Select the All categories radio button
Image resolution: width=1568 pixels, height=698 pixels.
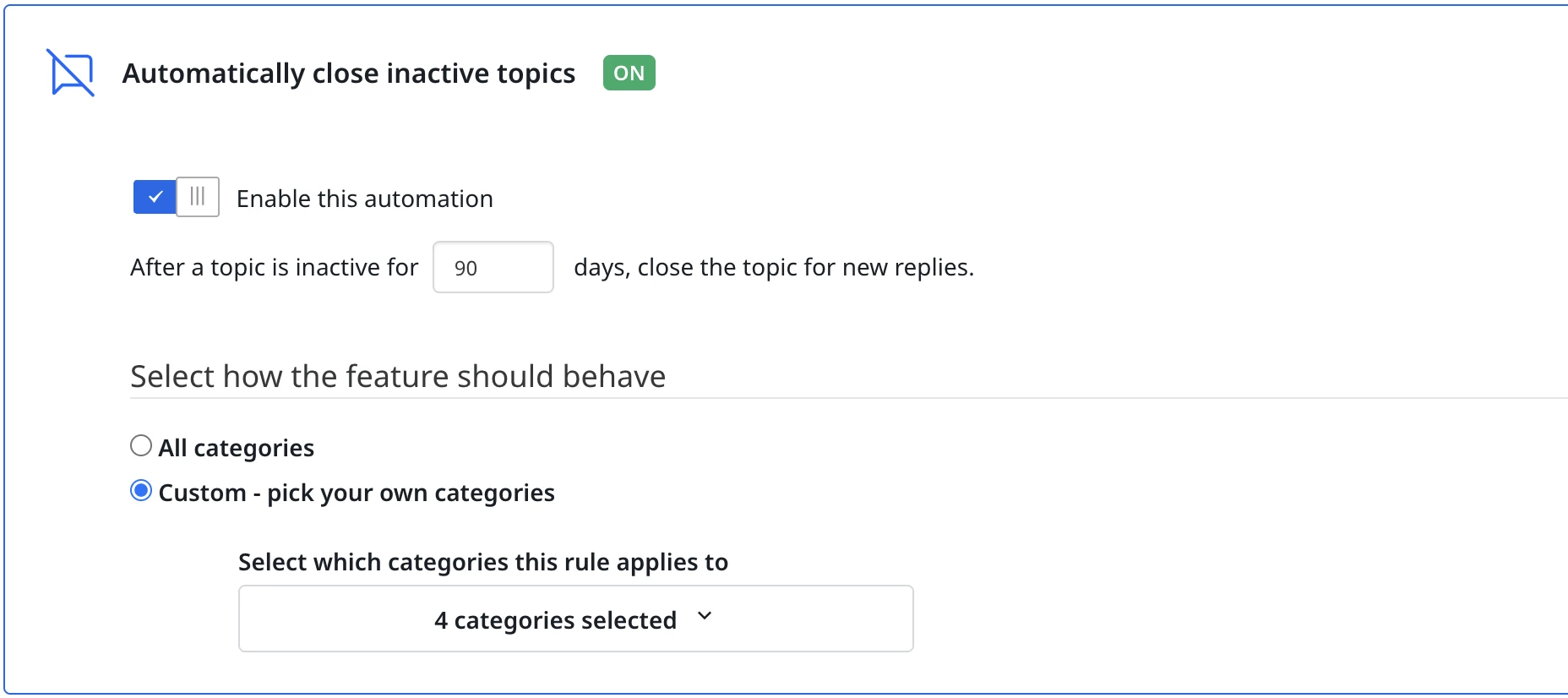pos(141,445)
